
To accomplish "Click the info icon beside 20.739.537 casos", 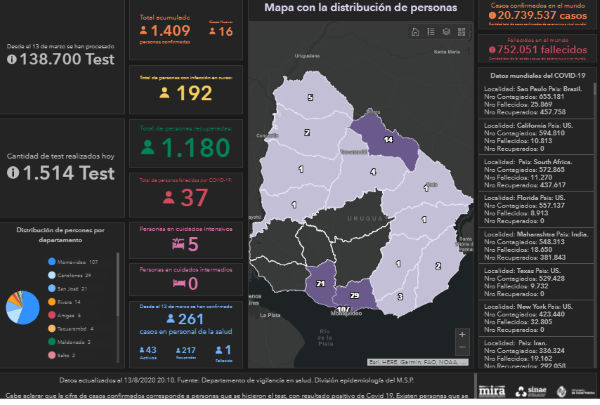I will coord(492,15).
